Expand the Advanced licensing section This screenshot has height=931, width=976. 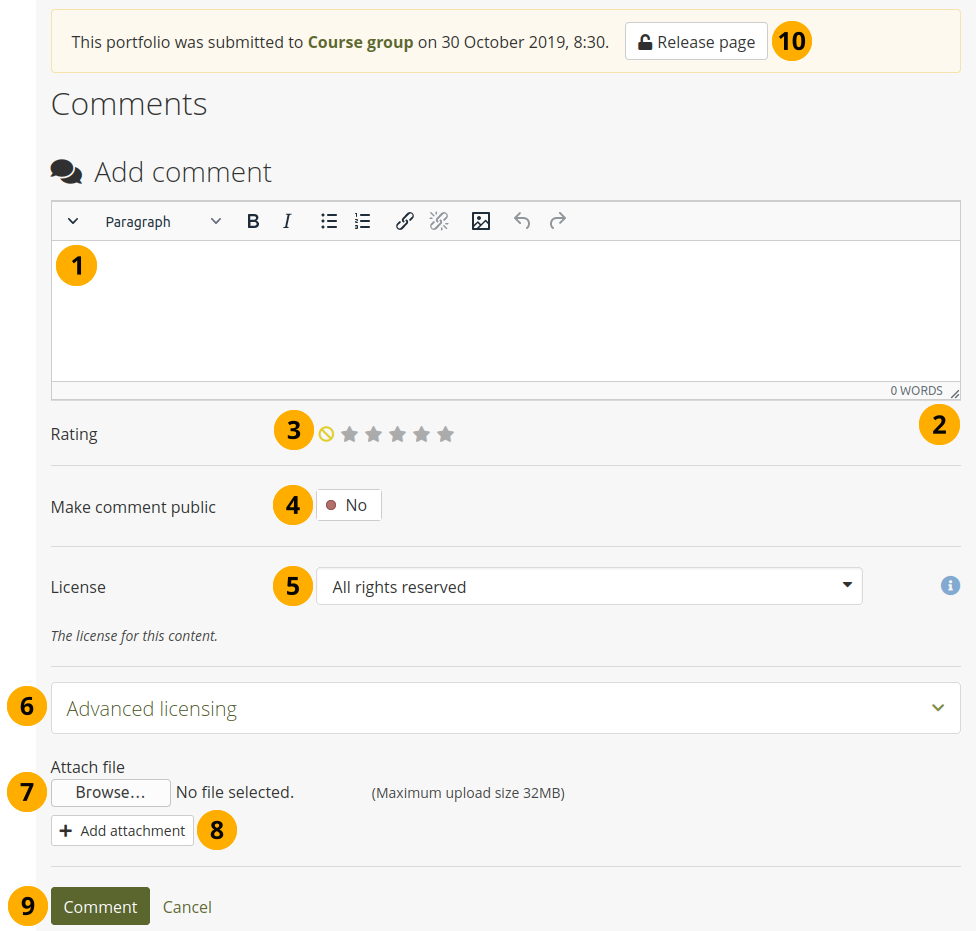click(x=505, y=708)
